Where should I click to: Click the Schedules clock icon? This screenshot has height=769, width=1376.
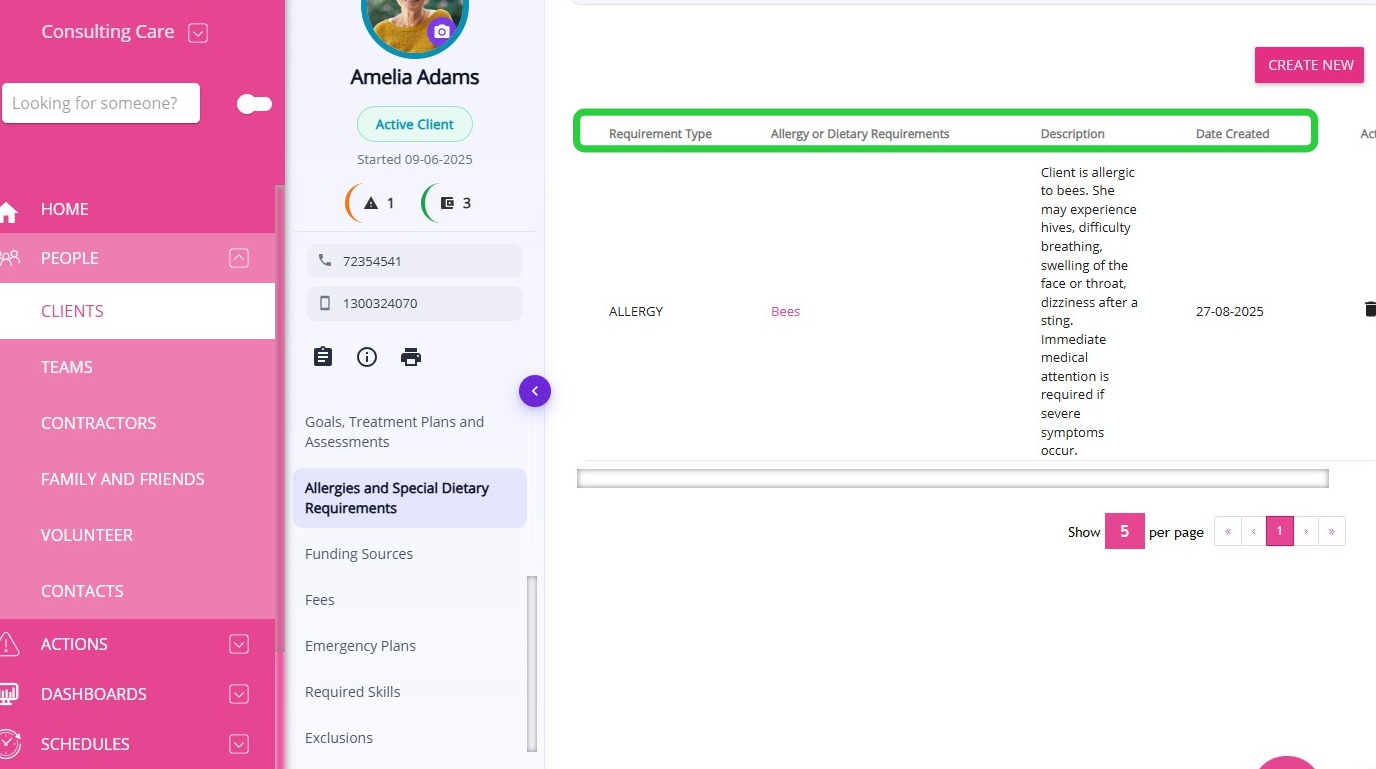pos(10,744)
